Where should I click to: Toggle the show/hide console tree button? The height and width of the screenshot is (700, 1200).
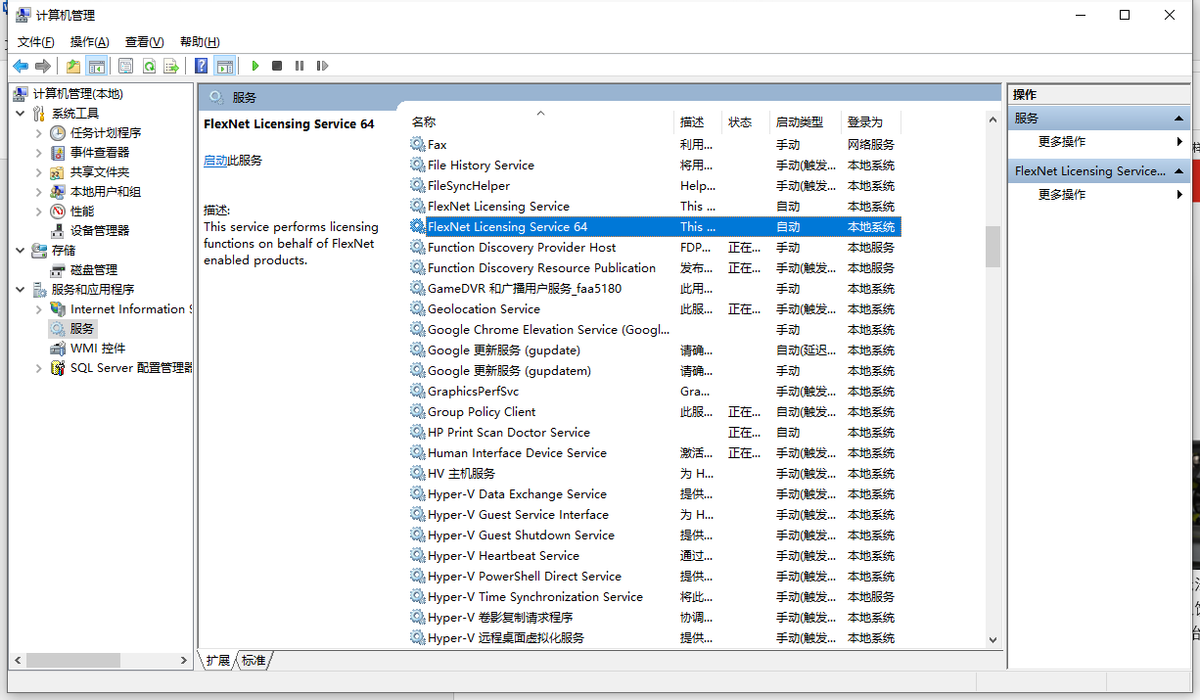pos(97,66)
